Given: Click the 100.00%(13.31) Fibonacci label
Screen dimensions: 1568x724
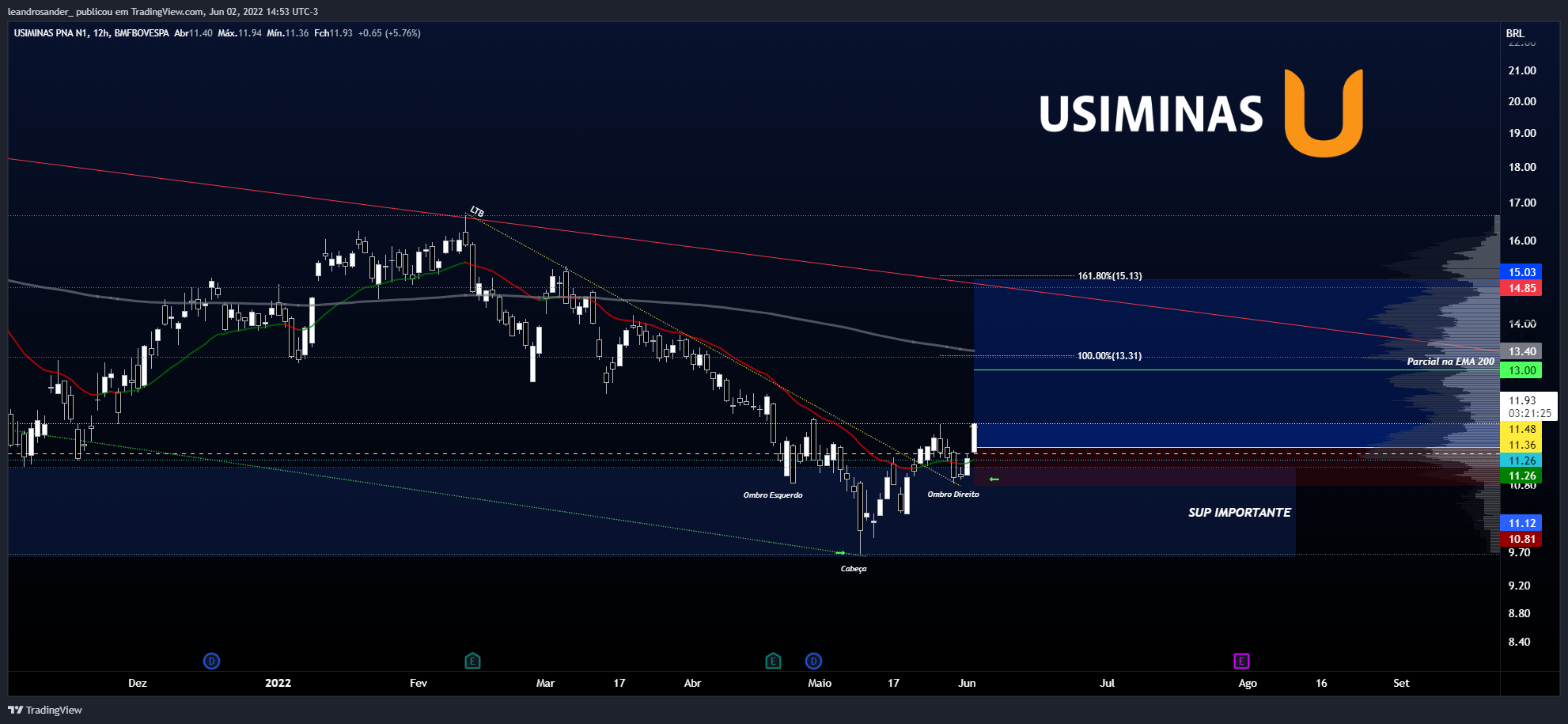Looking at the screenshot, I should 1109,356.
